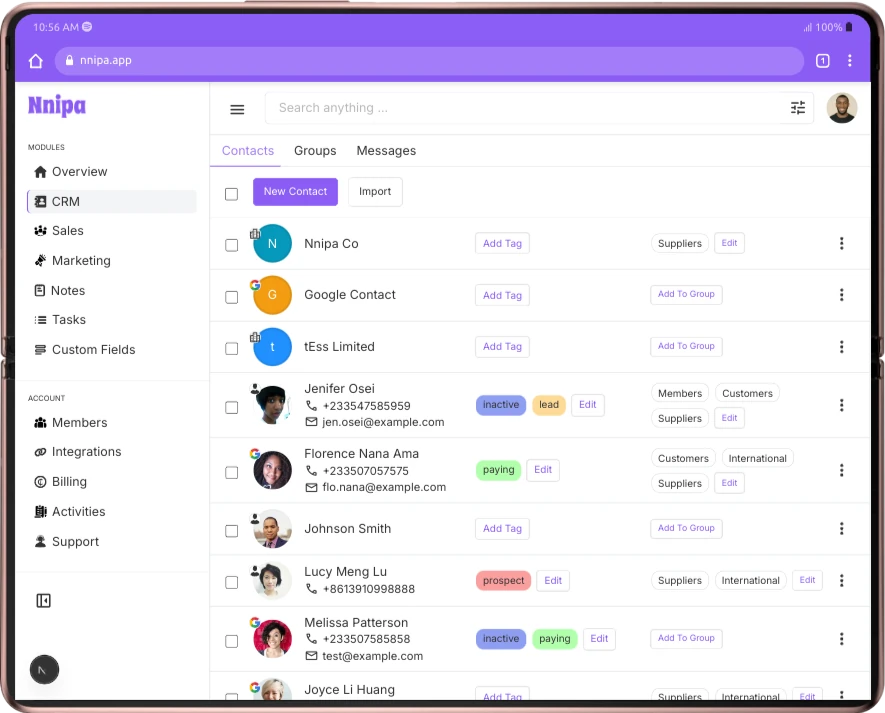Open Custom Fields in sidebar
This screenshot has width=885, height=713.
(92, 350)
